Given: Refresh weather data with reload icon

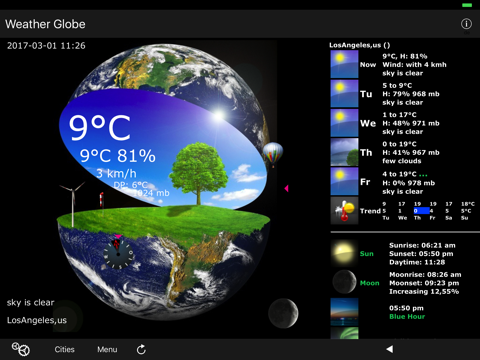Looking at the screenshot, I should pyautogui.click(x=141, y=349).
